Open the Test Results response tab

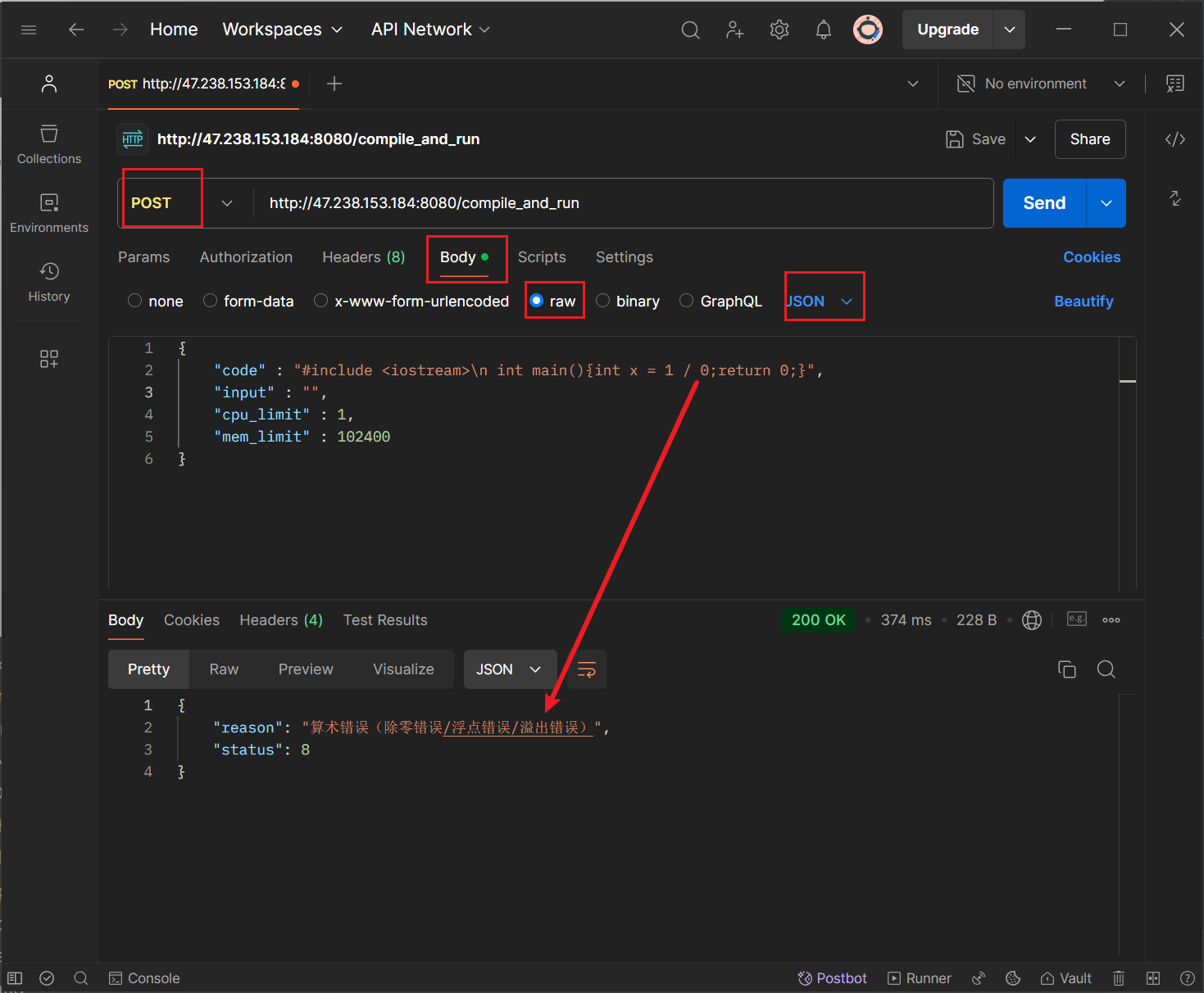pyautogui.click(x=385, y=620)
